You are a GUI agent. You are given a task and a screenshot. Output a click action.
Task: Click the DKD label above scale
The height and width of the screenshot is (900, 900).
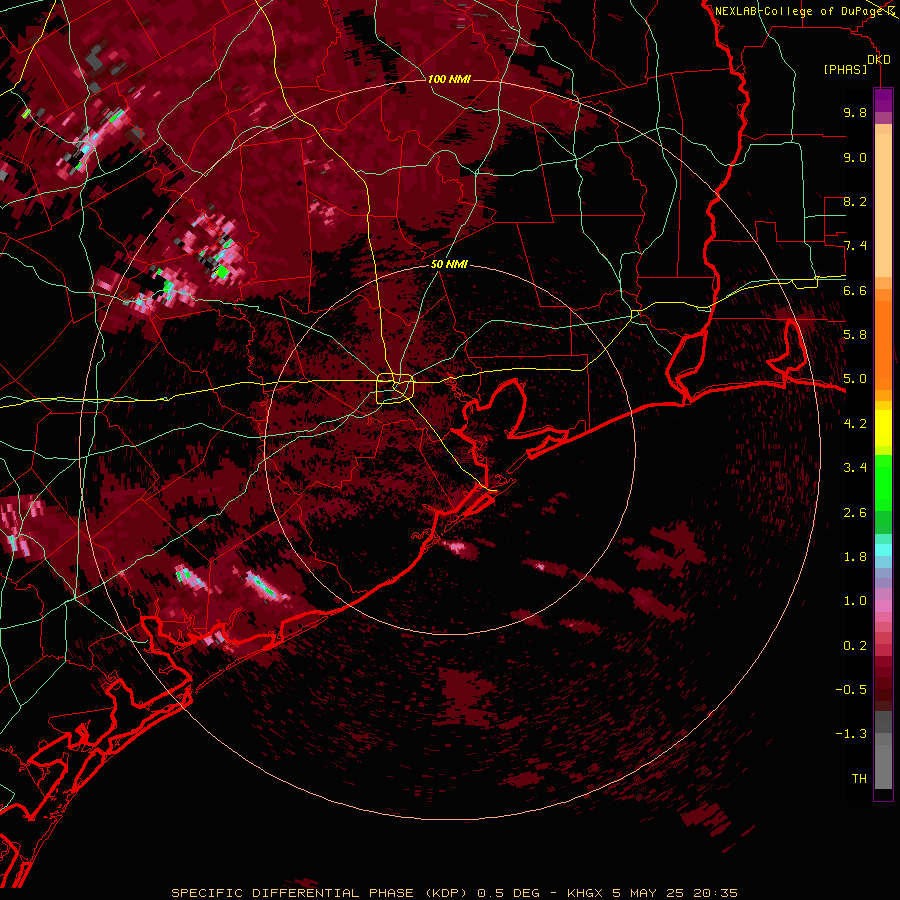(x=879, y=60)
